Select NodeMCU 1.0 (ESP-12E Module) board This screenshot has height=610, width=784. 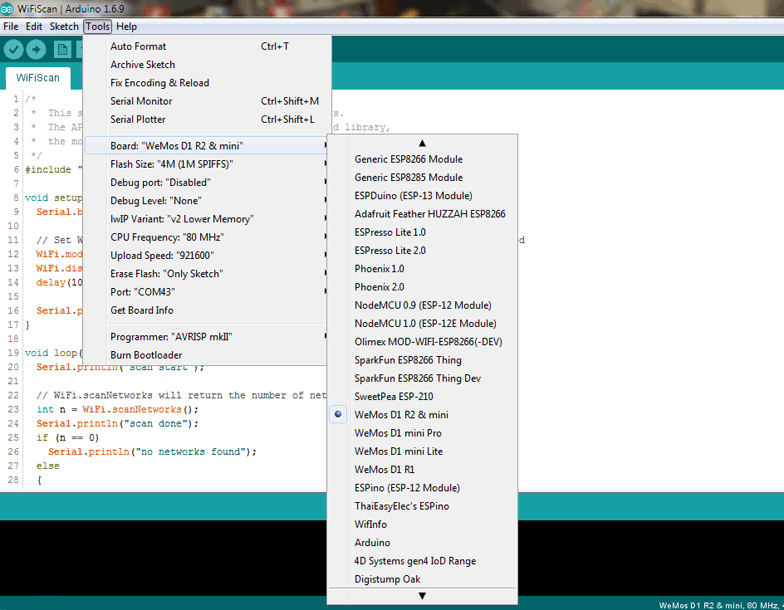(x=422, y=324)
